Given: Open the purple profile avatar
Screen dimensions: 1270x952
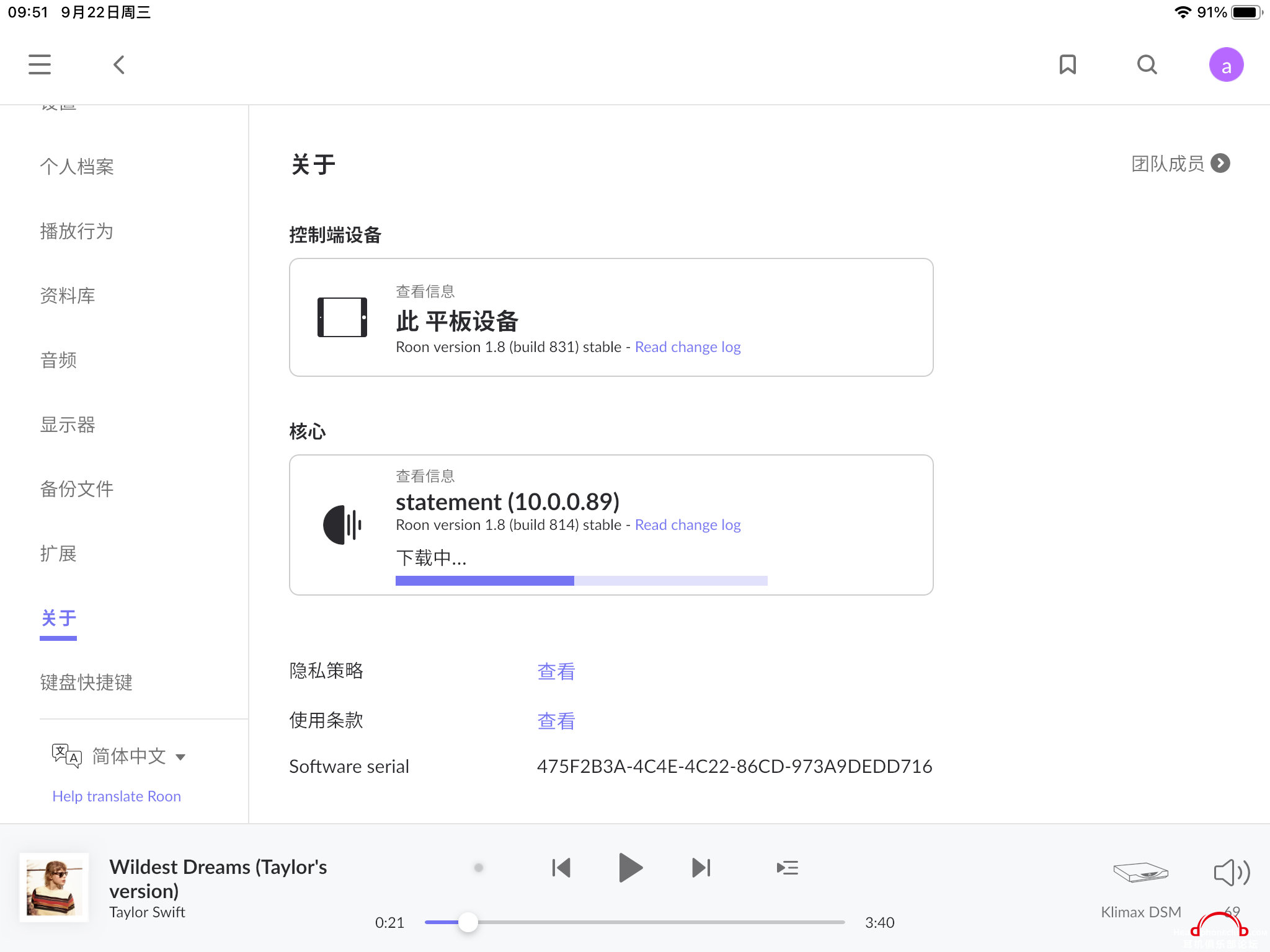Looking at the screenshot, I should (x=1226, y=64).
